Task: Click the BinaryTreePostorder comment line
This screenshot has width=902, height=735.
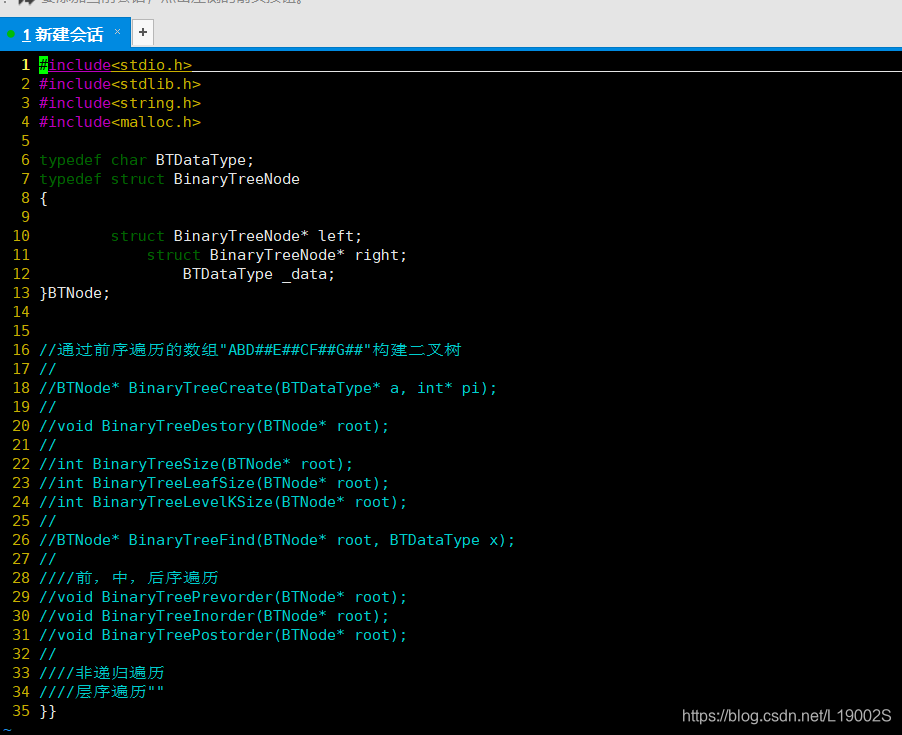Action: [x=223, y=635]
